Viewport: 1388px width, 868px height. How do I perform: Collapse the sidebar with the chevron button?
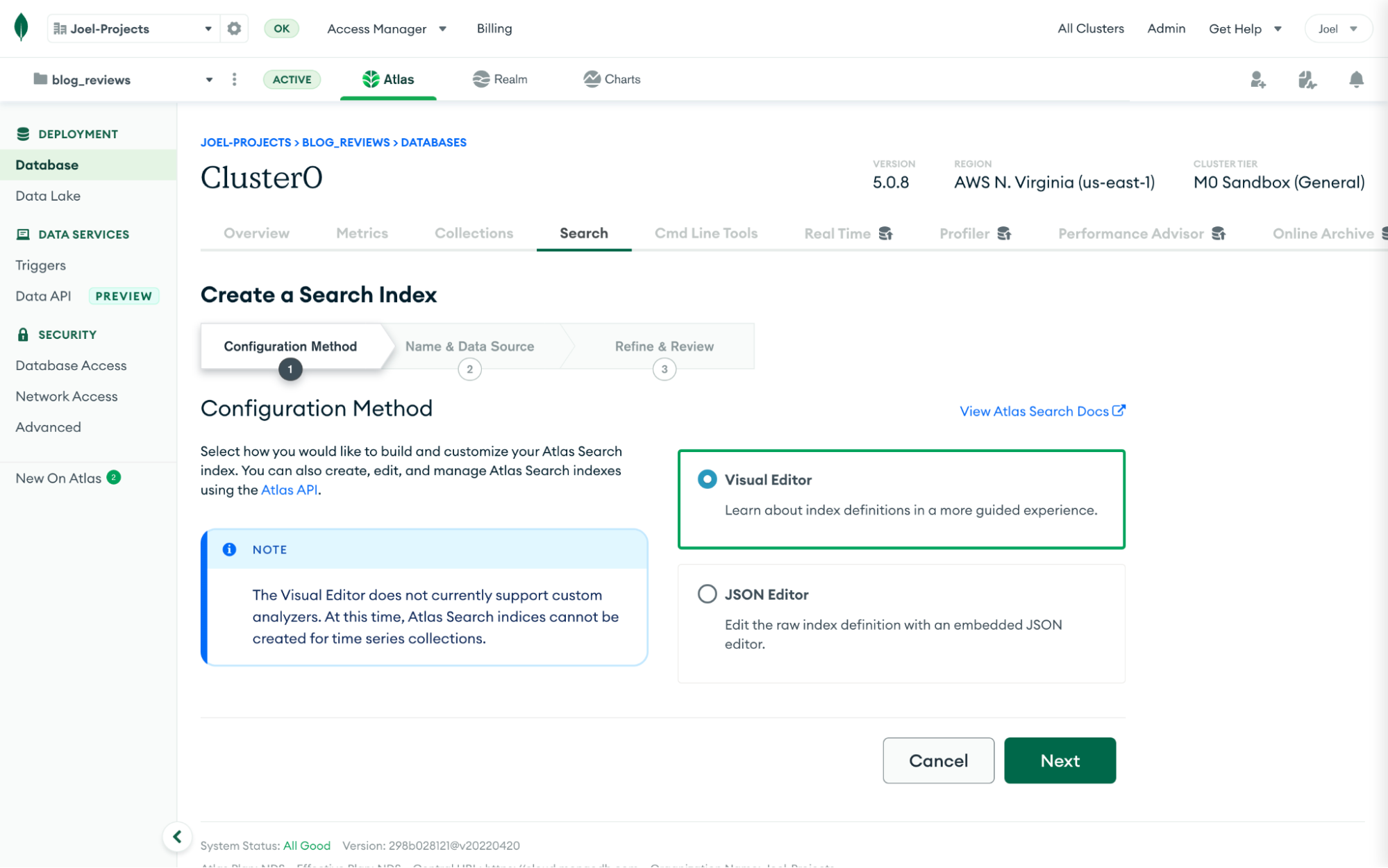pyautogui.click(x=177, y=836)
